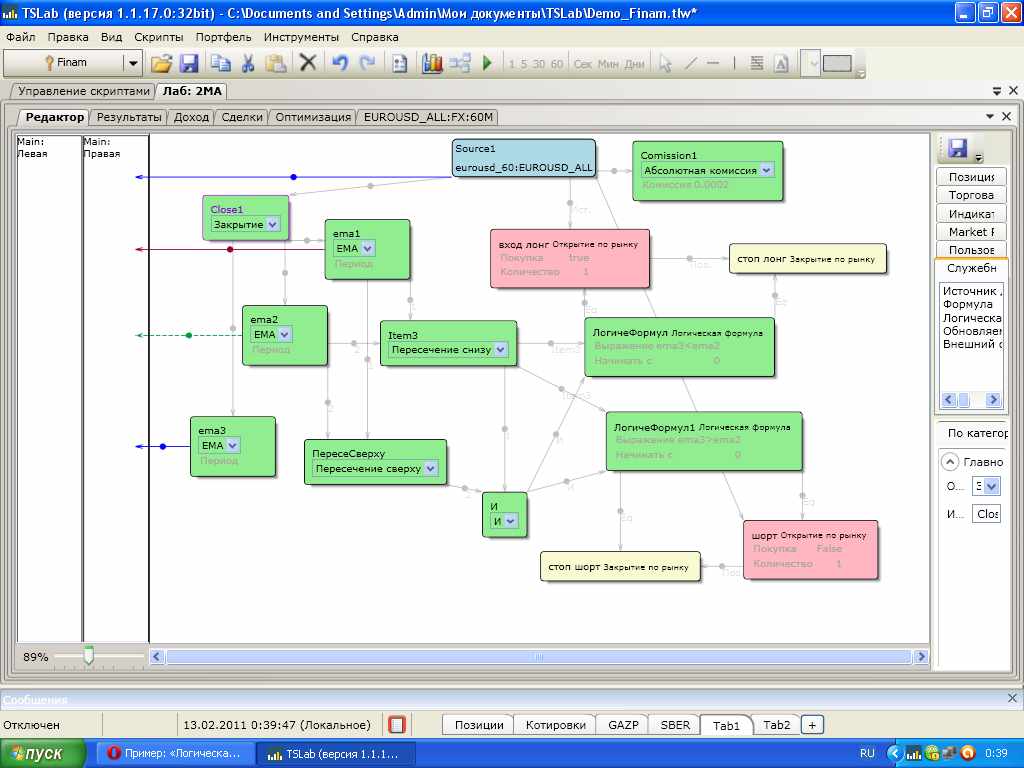
Task: Click the Позиции category button in right panel
Action: tap(971, 176)
